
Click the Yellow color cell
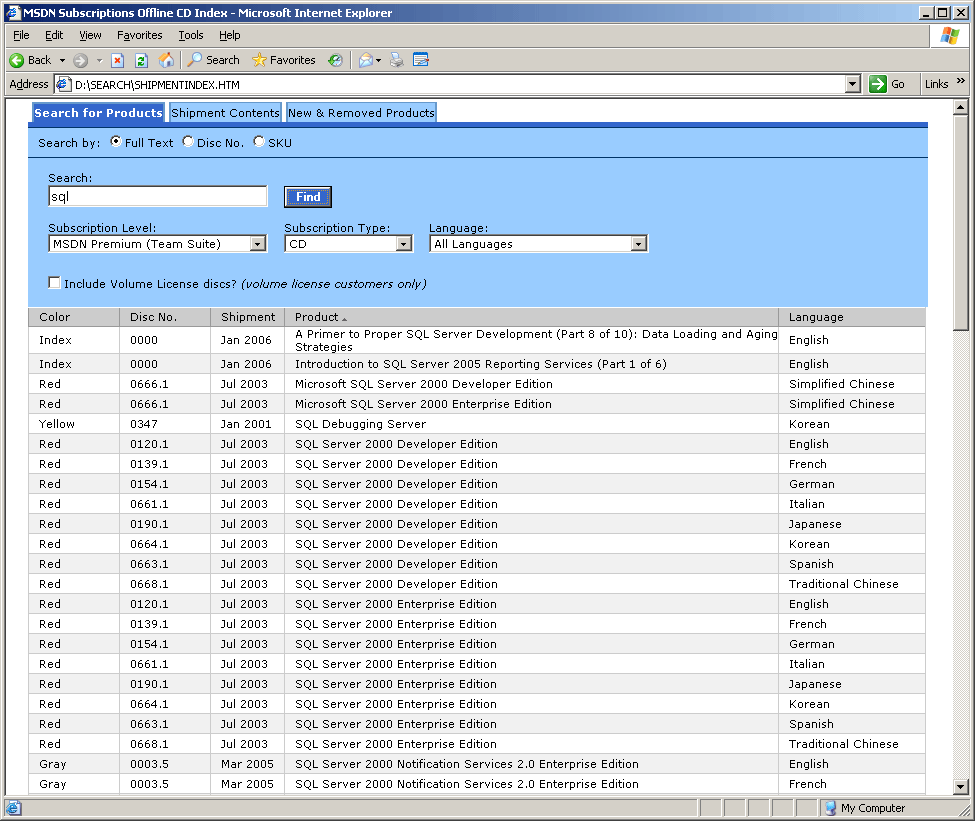74,424
